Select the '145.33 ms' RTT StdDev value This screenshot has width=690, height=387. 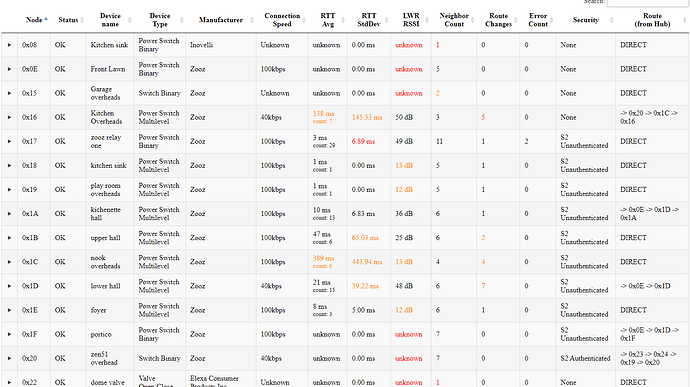click(367, 118)
